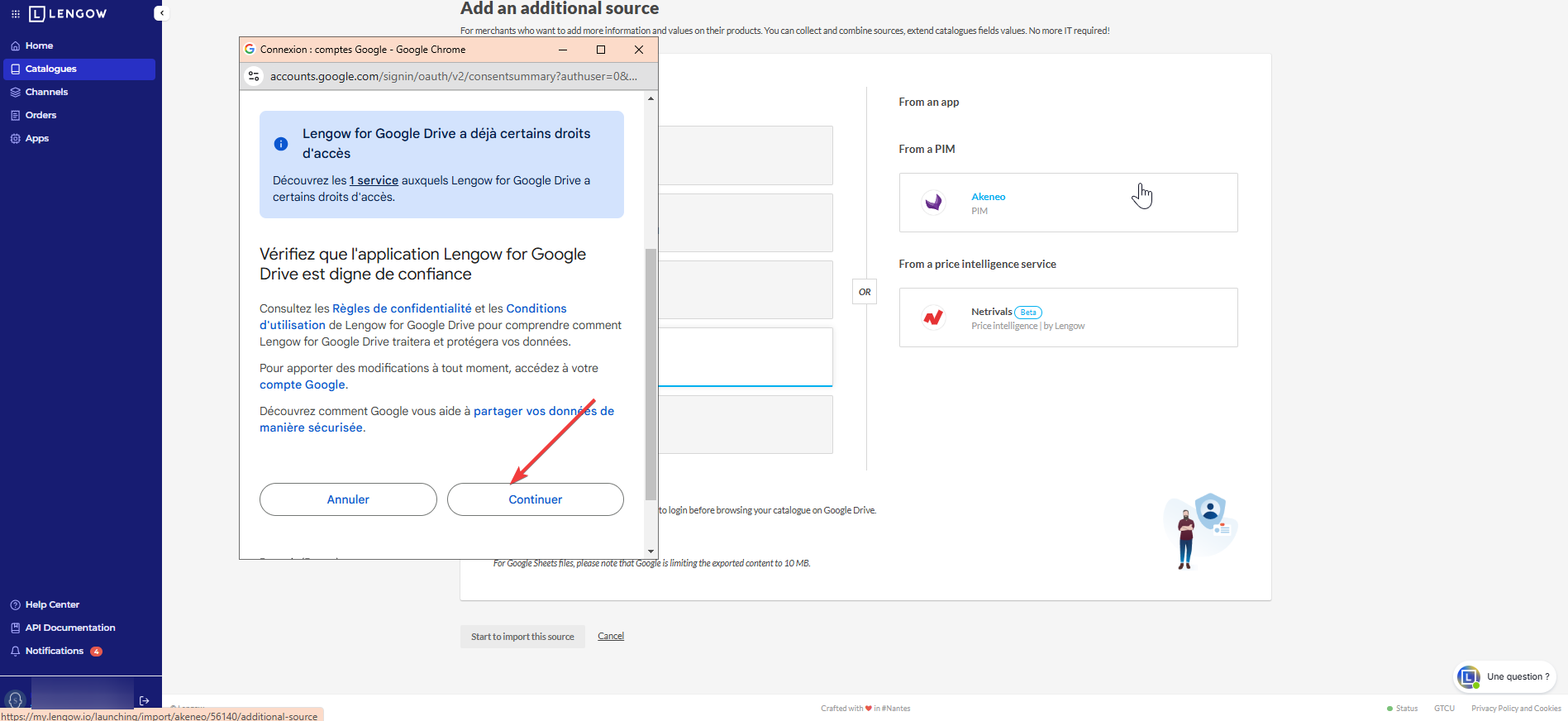Open the apps grid icon beside the logo
1568x721 pixels.
pyautogui.click(x=16, y=14)
